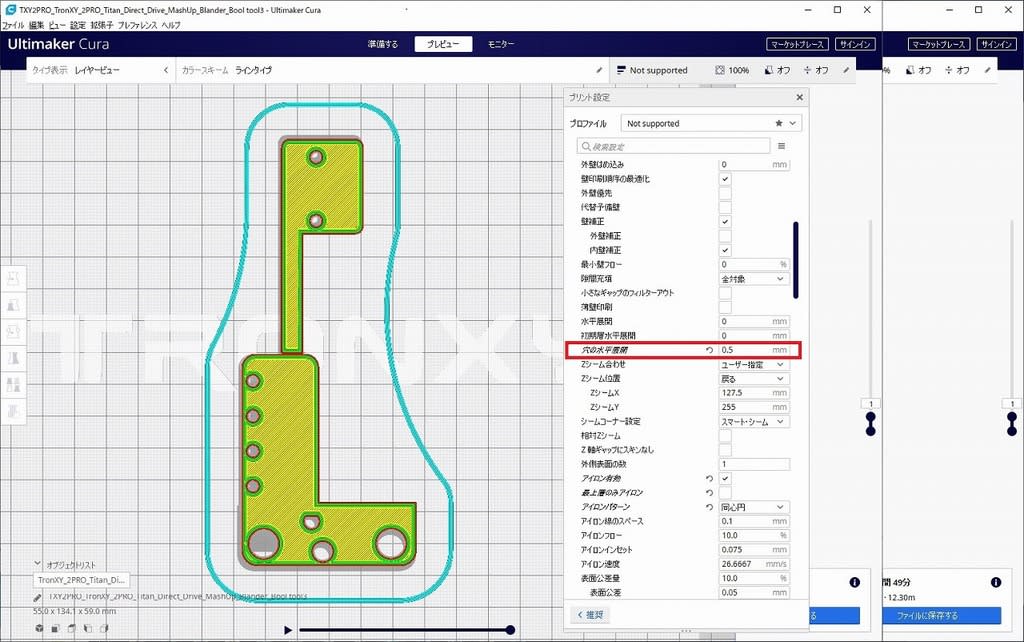Open the Zシーム合わせ dropdown
Screen dimensions: 1024x642
pos(754,364)
